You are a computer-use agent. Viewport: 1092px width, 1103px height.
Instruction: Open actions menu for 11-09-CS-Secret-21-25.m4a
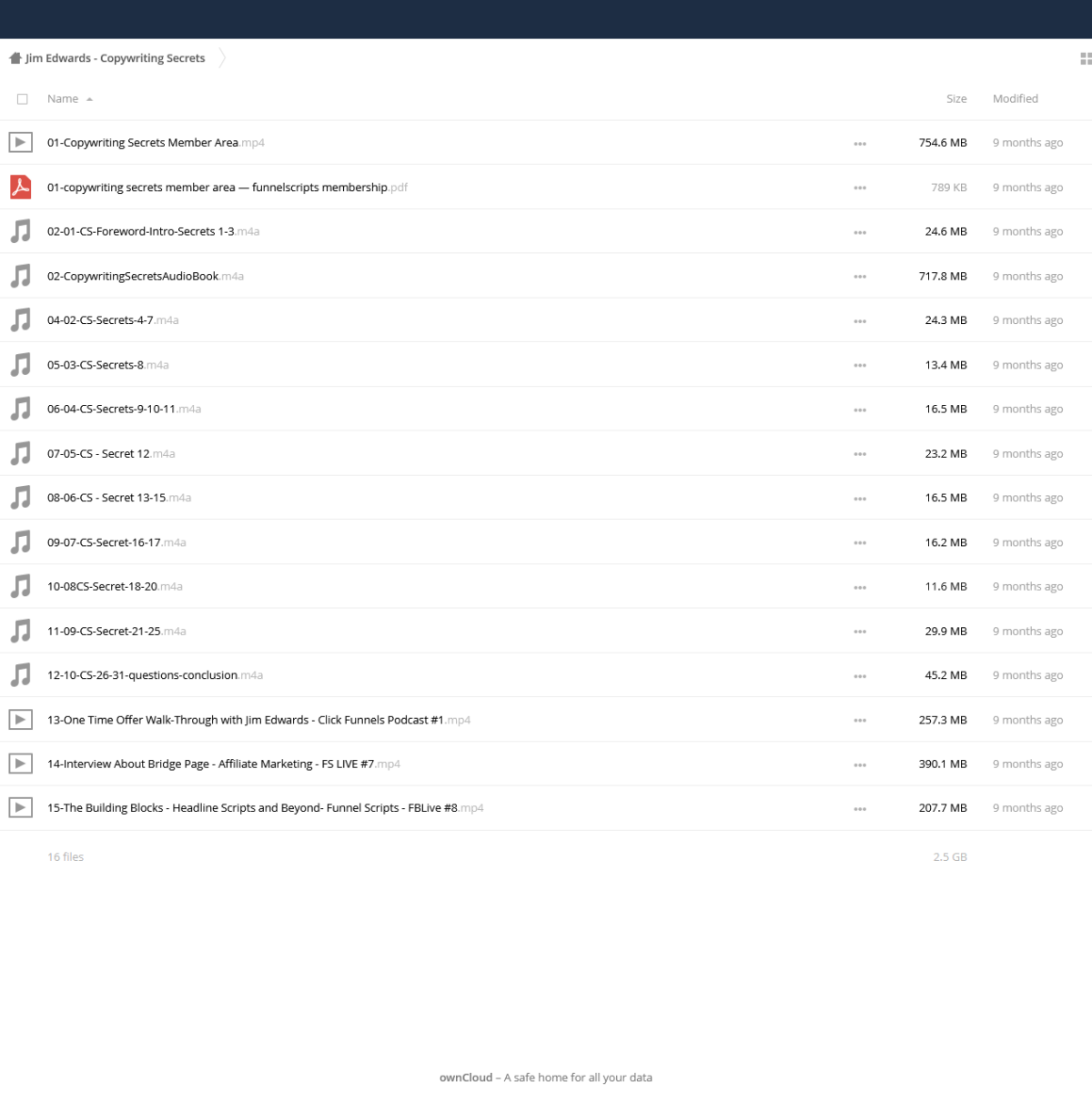(x=860, y=632)
